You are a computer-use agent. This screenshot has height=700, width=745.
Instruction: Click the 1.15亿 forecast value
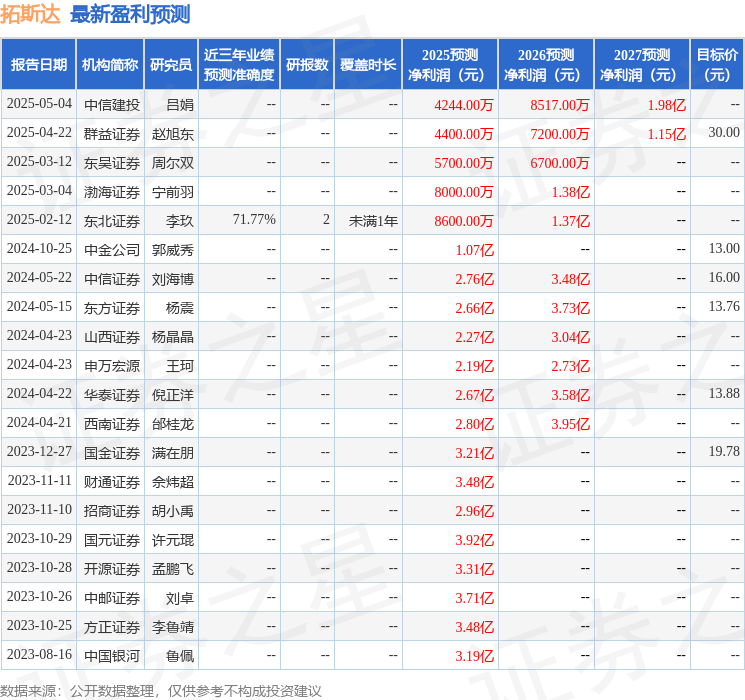pyautogui.click(x=667, y=134)
